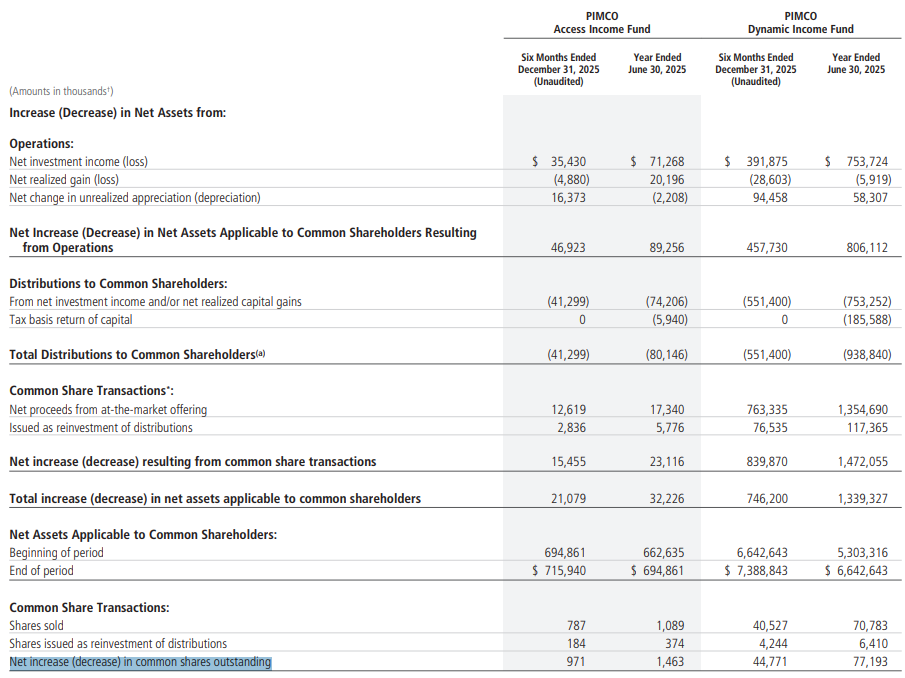Click the value 71,268 in net investment income

pyautogui.click(x=667, y=162)
